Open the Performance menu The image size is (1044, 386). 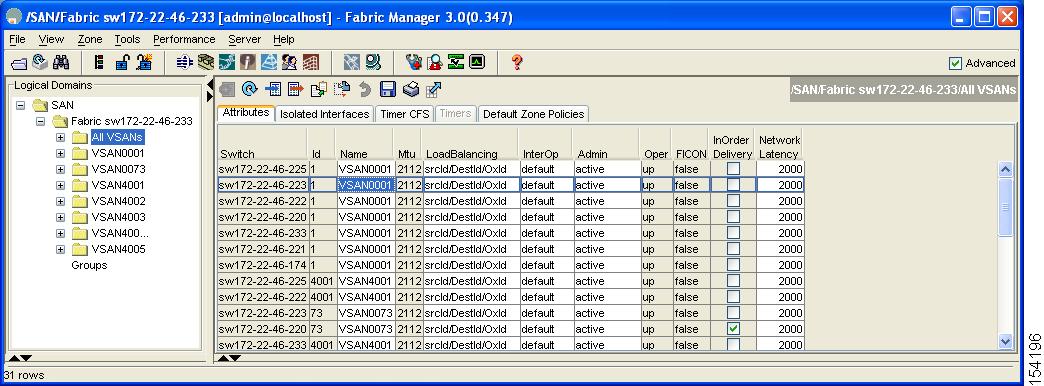[x=184, y=39]
